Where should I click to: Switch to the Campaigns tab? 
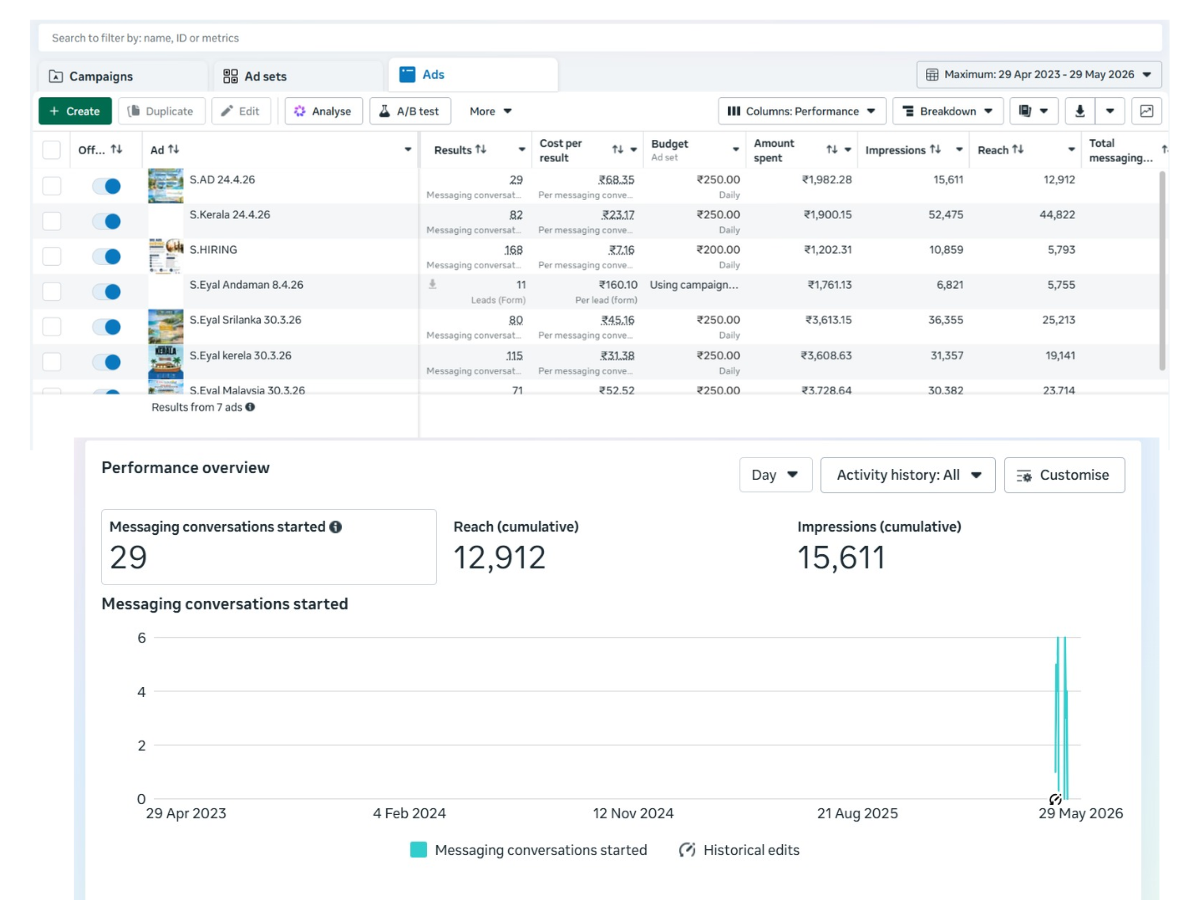point(124,76)
